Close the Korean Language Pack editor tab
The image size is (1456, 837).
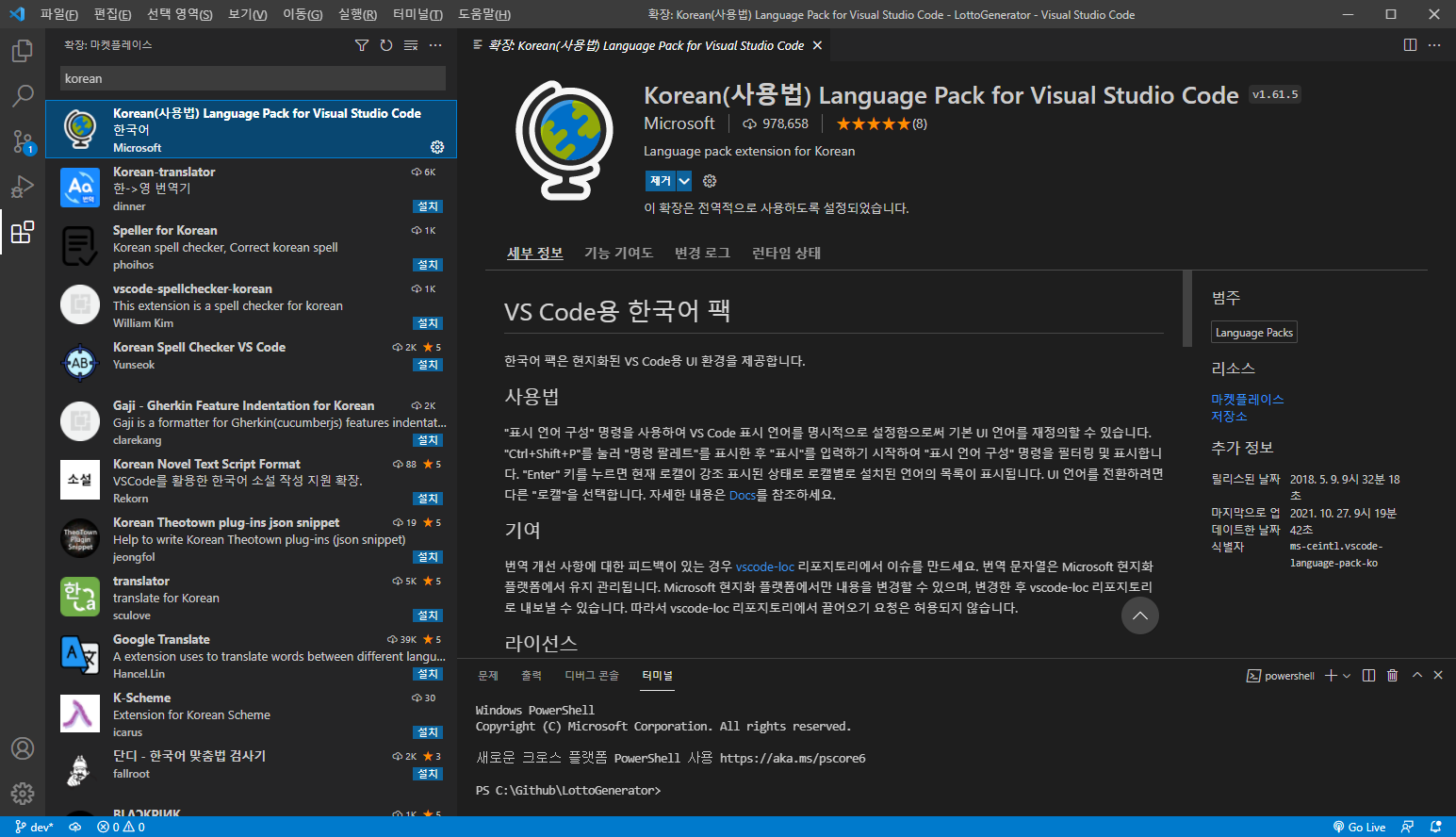pos(817,45)
